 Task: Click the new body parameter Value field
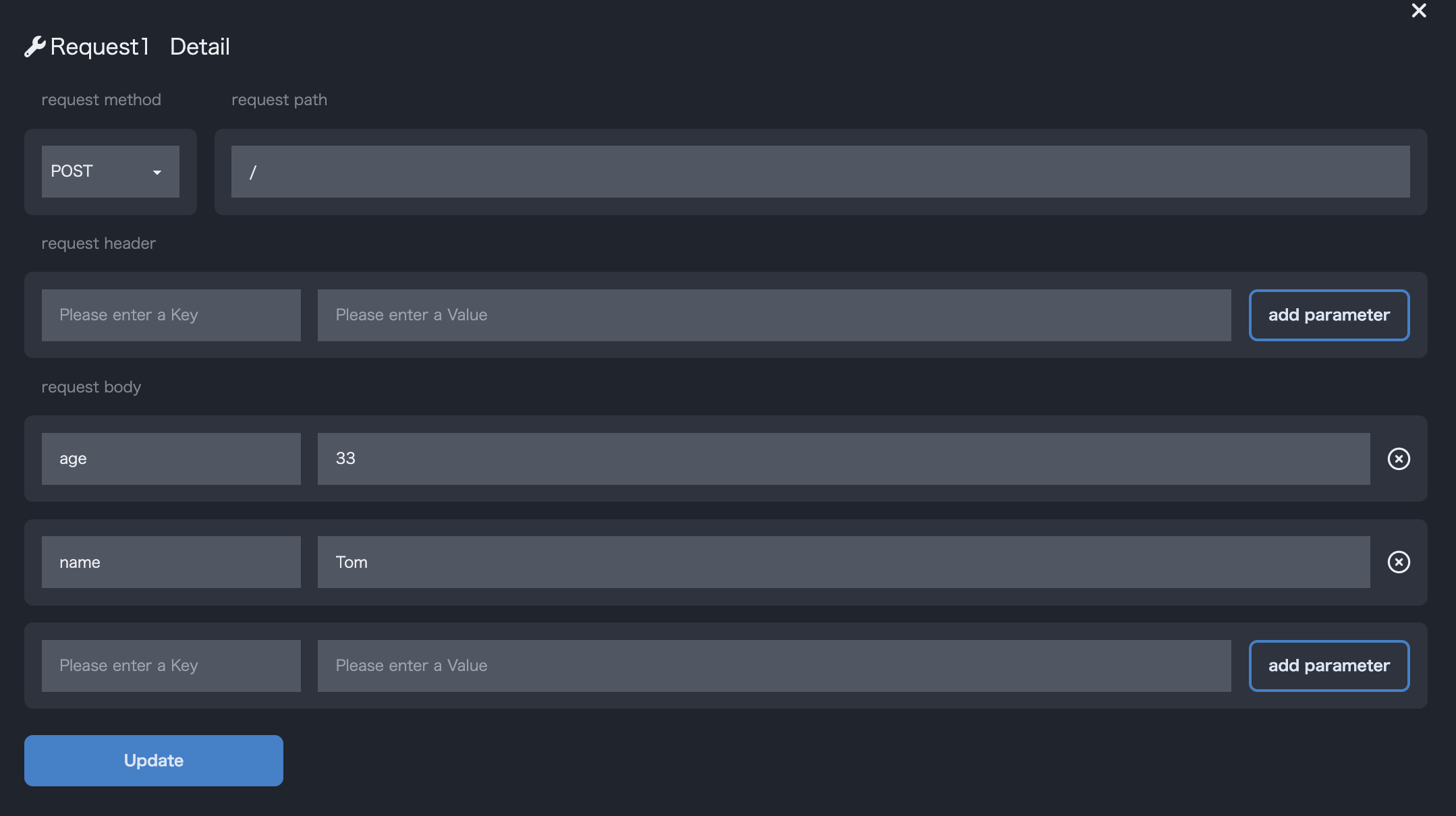click(774, 666)
